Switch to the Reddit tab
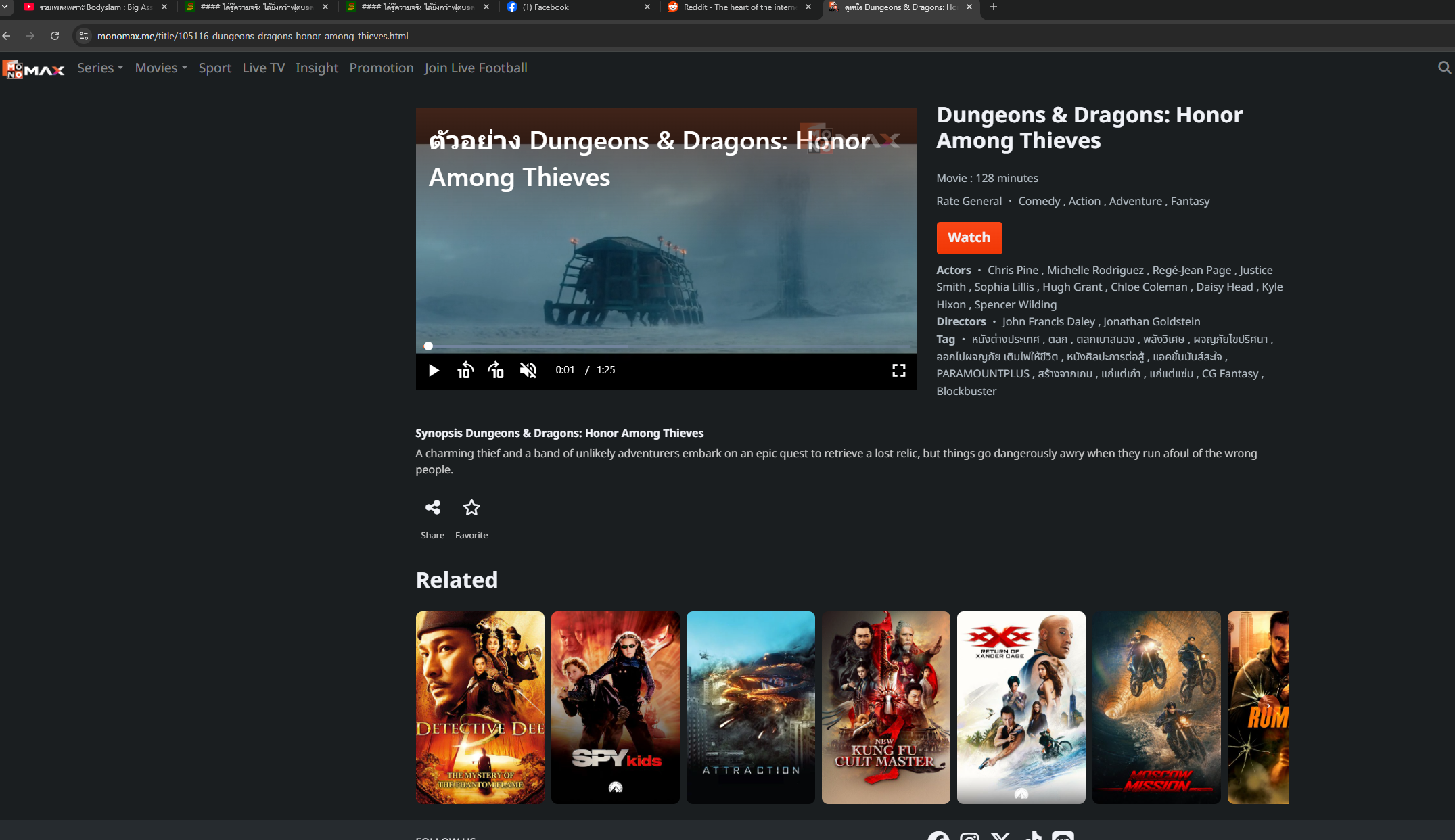 (739, 7)
